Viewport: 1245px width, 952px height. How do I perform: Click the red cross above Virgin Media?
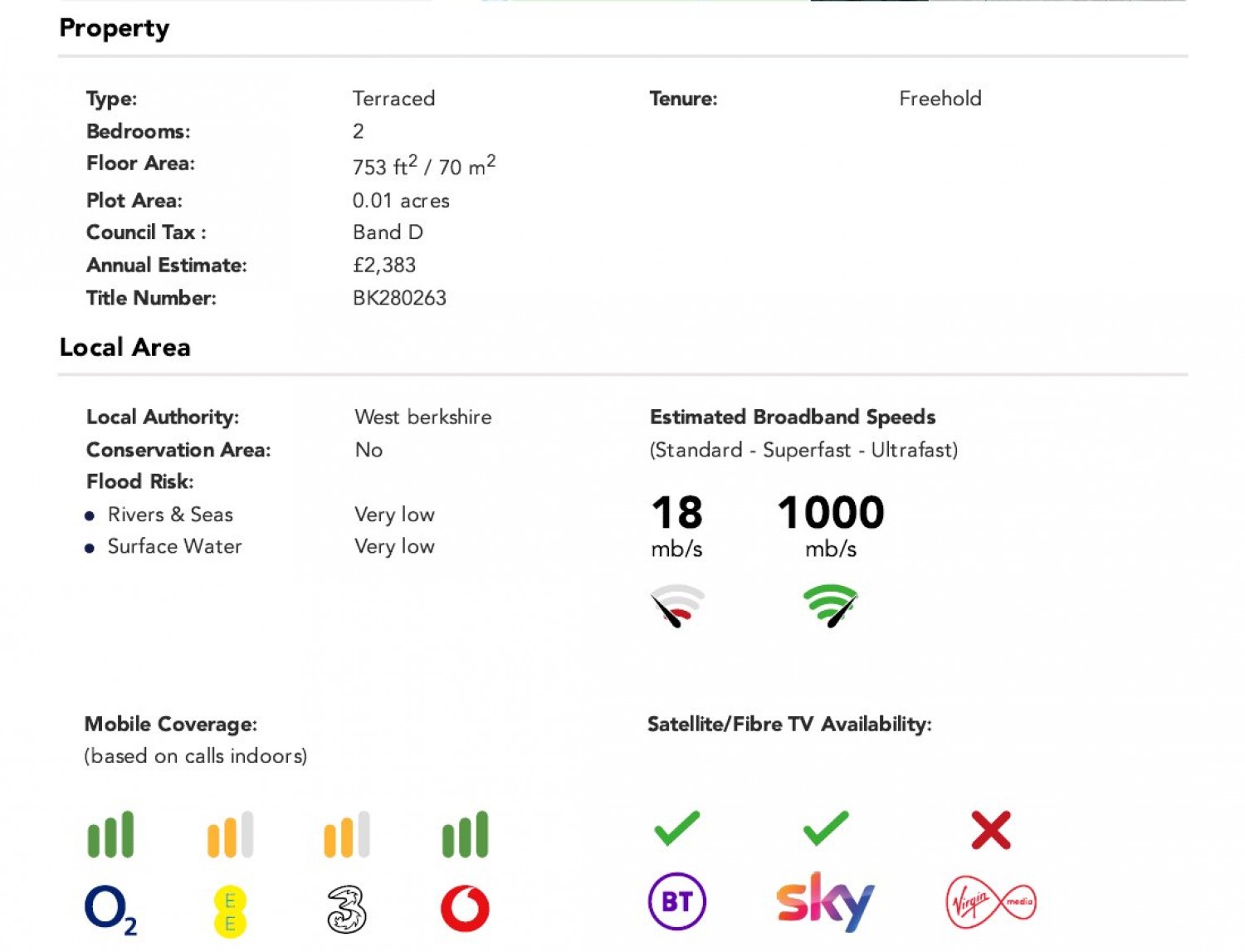(x=991, y=830)
